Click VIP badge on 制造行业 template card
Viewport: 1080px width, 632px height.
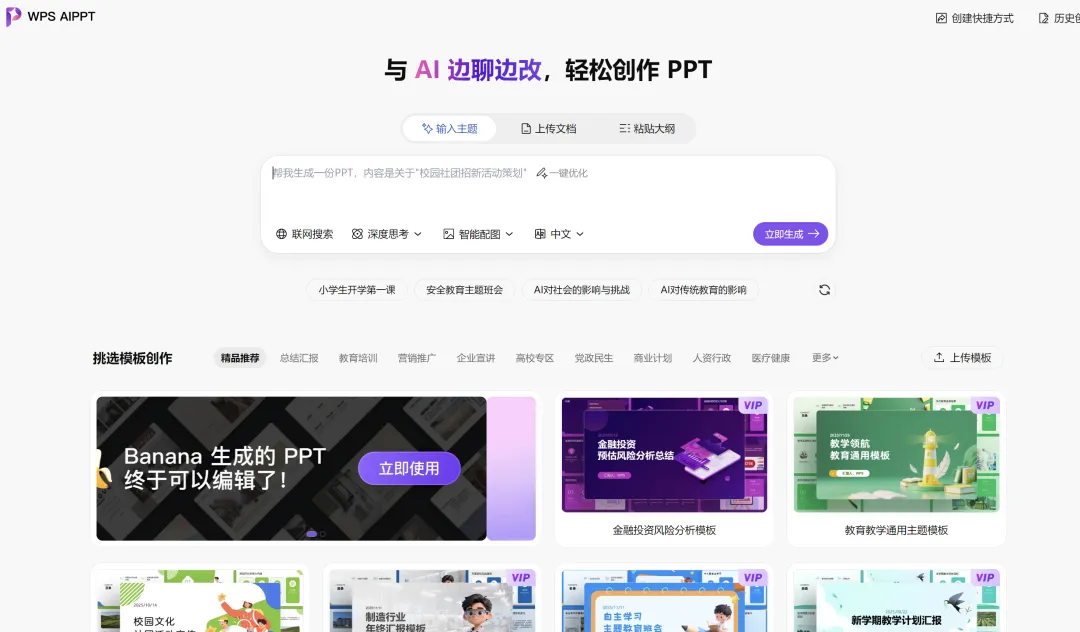[521, 578]
